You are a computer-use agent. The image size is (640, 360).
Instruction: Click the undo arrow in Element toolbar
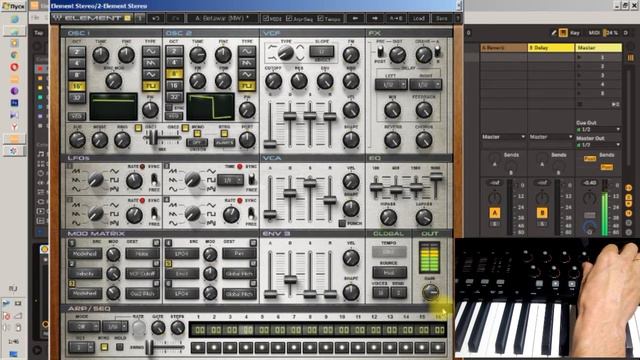pos(156,18)
